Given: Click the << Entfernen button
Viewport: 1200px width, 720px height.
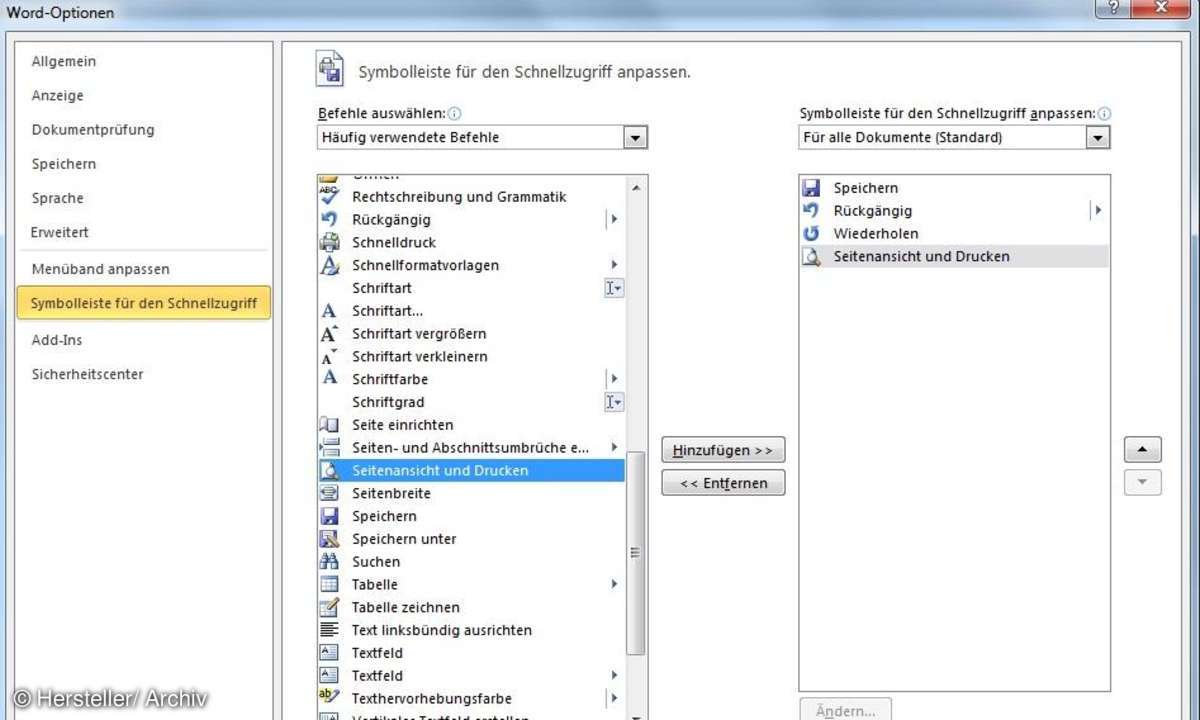Looking at the screenshot, I should click(723, 483).
